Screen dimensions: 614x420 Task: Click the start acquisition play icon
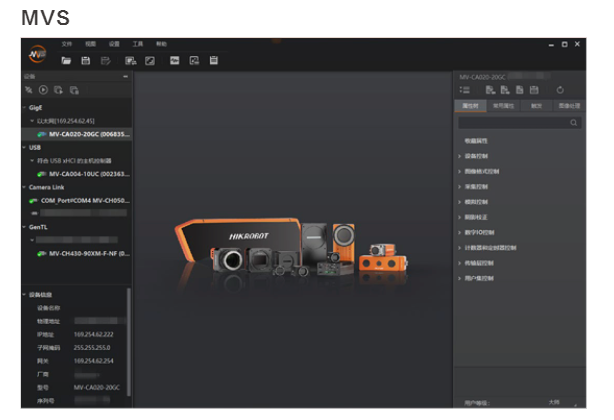click(43, 90)
